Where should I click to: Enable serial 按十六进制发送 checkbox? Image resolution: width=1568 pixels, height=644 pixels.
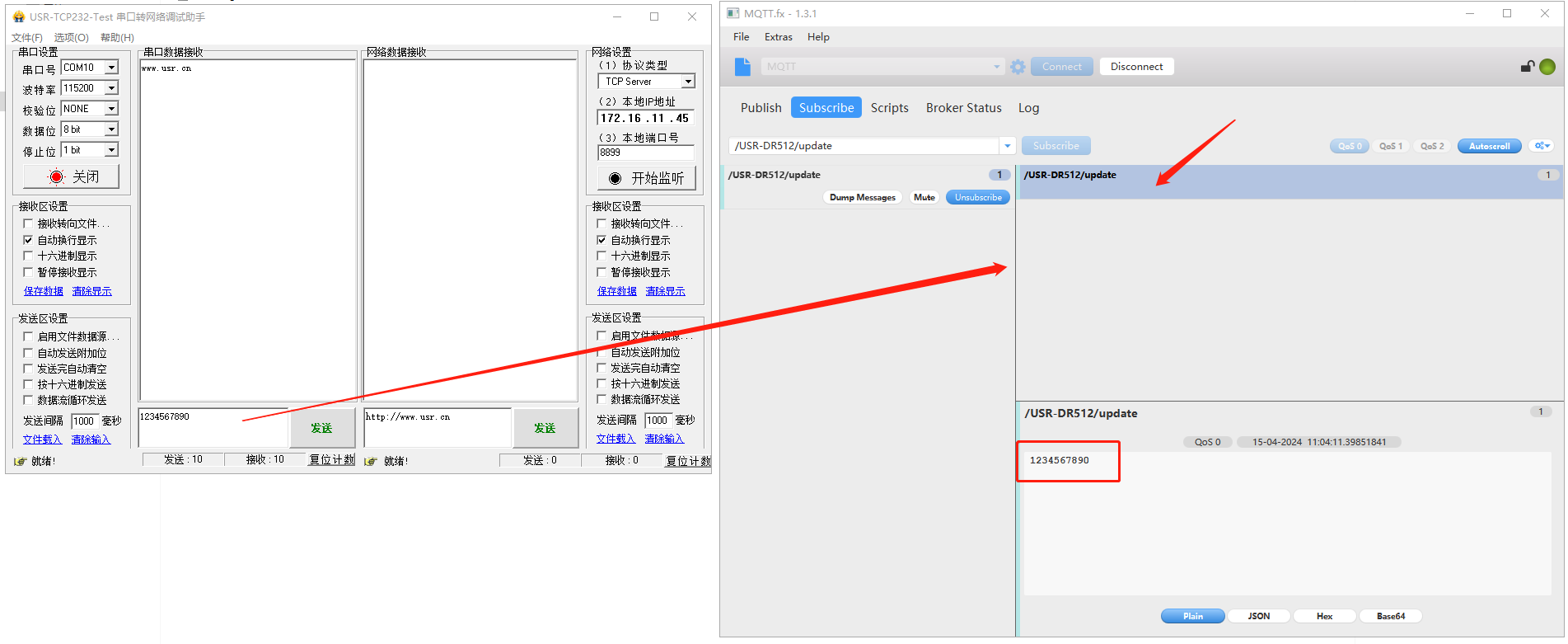coord(28,384)
